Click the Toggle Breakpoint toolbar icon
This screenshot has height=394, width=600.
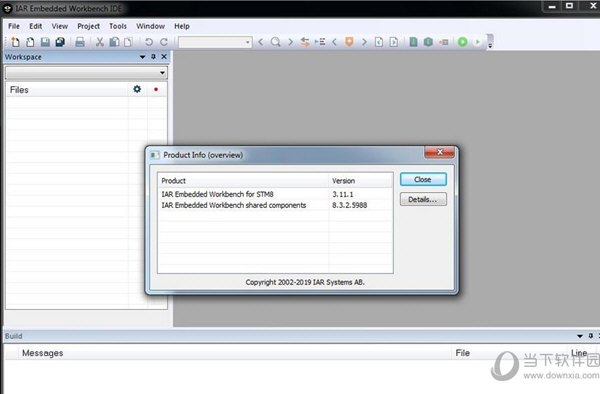[443, 42]
